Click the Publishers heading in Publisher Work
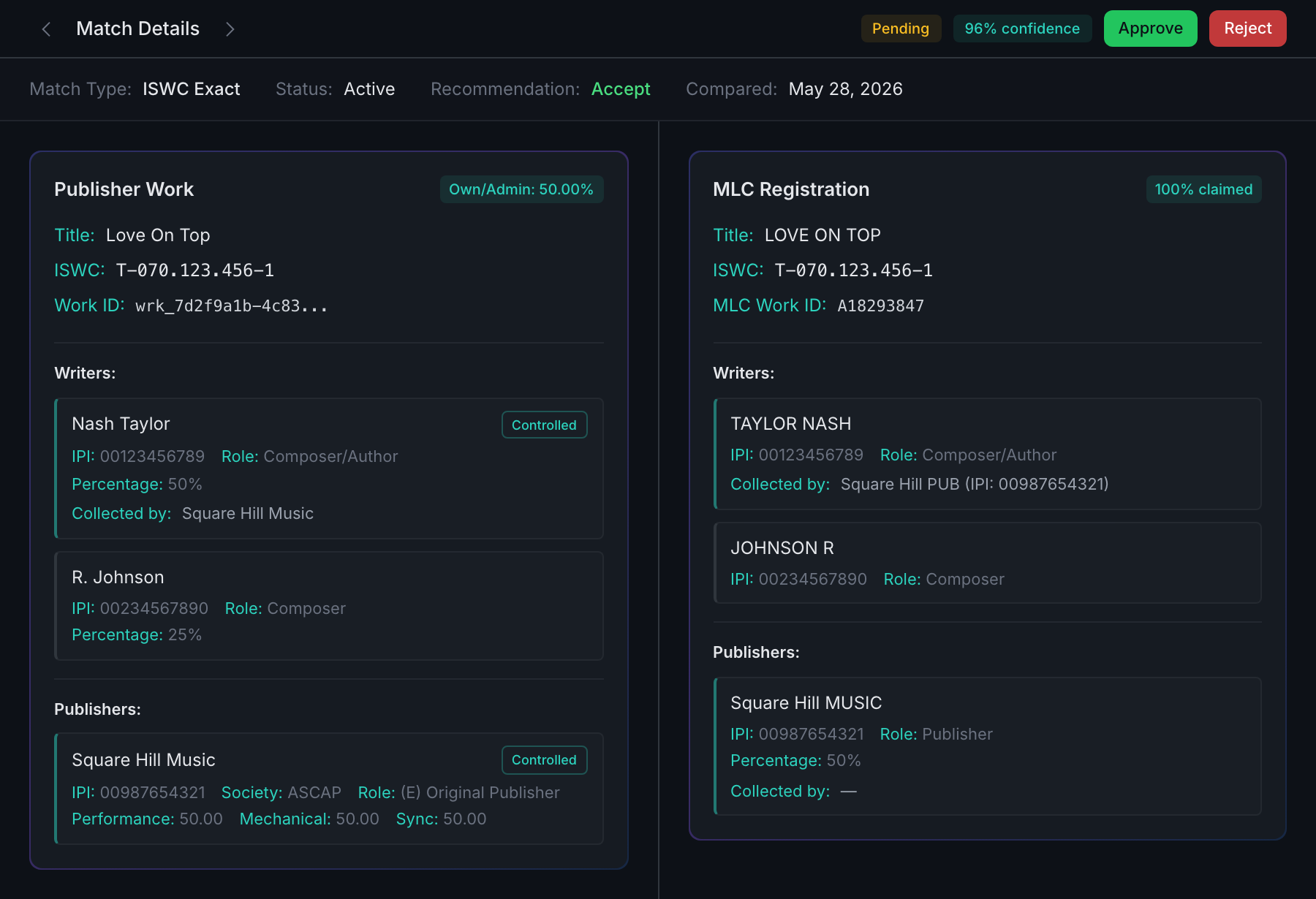 click(x=97, y=710)
